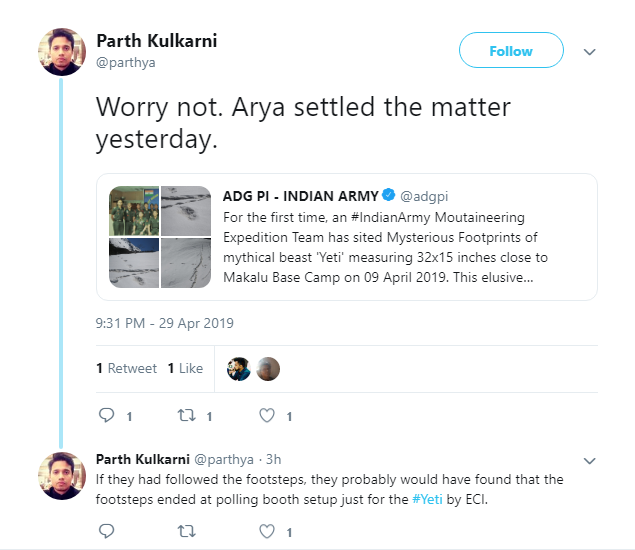Open the #Yeti hashtag link
The width and height of the screenshot is (635, 550).
coord(430,498)
